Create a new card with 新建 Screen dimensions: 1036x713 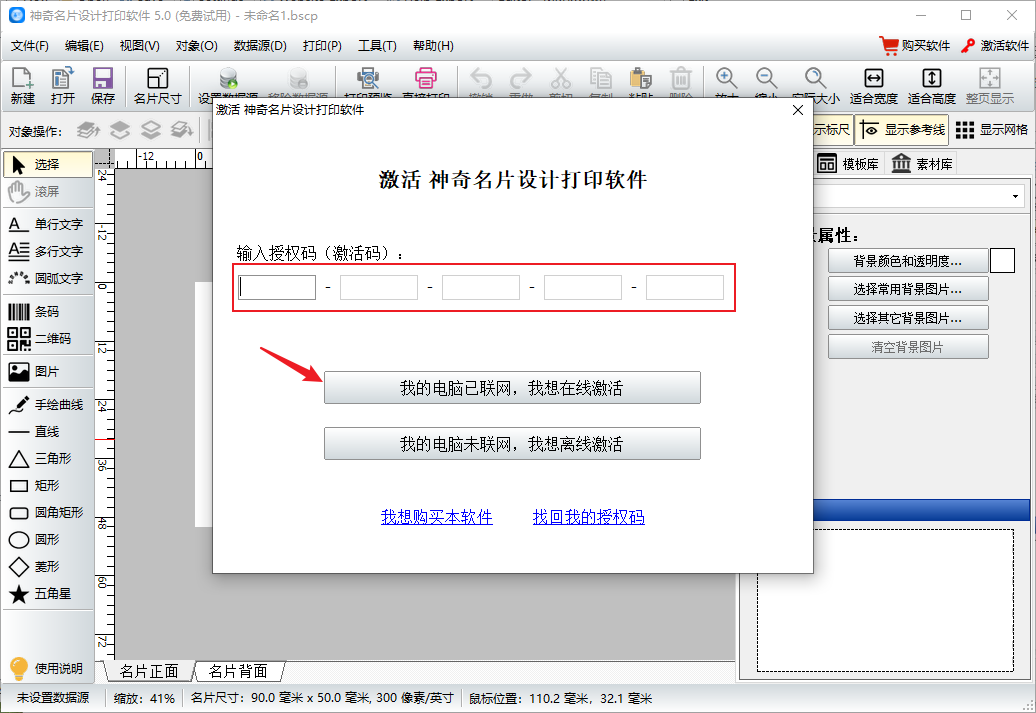(22, 85)
